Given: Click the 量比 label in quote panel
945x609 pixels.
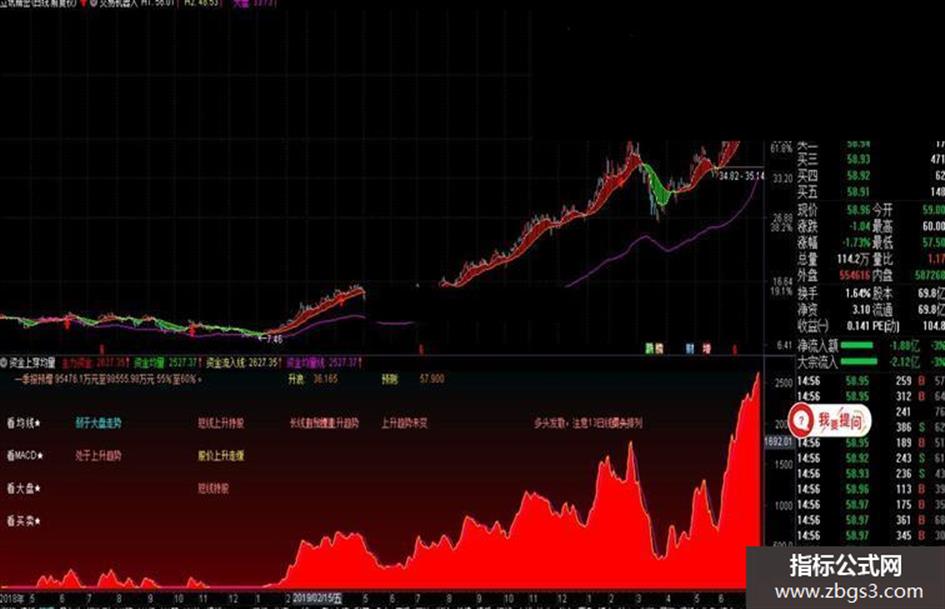Looking at the screenshot, I should pyautogui.click(x=882, y=259).
